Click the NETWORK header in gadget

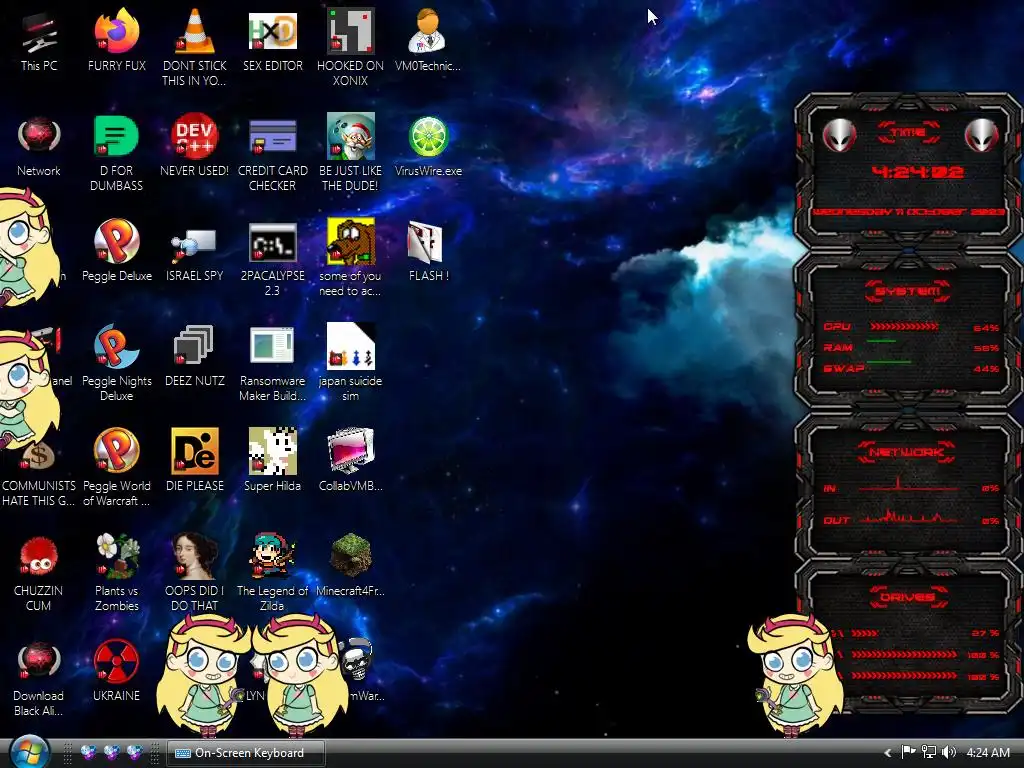[908, 452]
